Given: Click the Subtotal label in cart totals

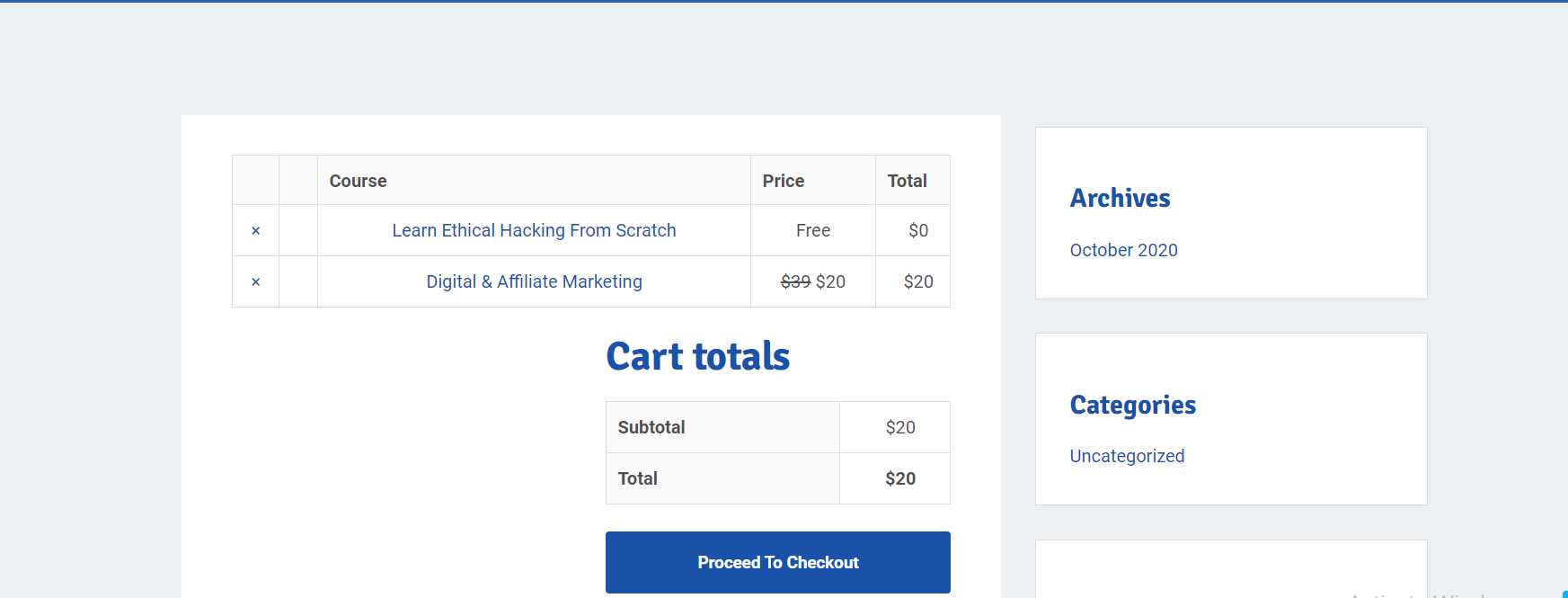Looking at the screenshot, I should click(x=651, y=427).
